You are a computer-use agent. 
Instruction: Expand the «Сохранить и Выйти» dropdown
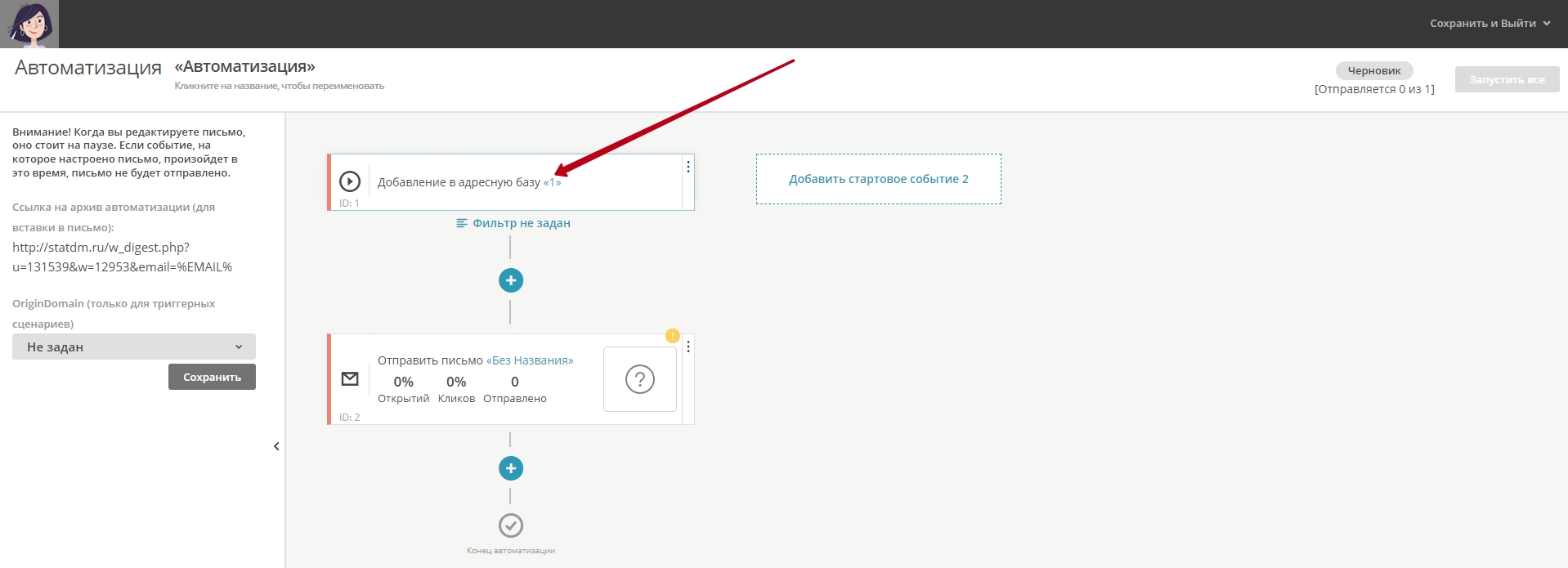point(1490,24)
